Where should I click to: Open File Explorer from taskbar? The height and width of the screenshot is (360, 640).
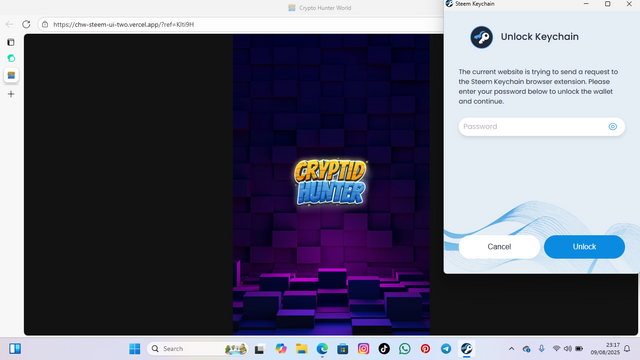pos(302,349)
